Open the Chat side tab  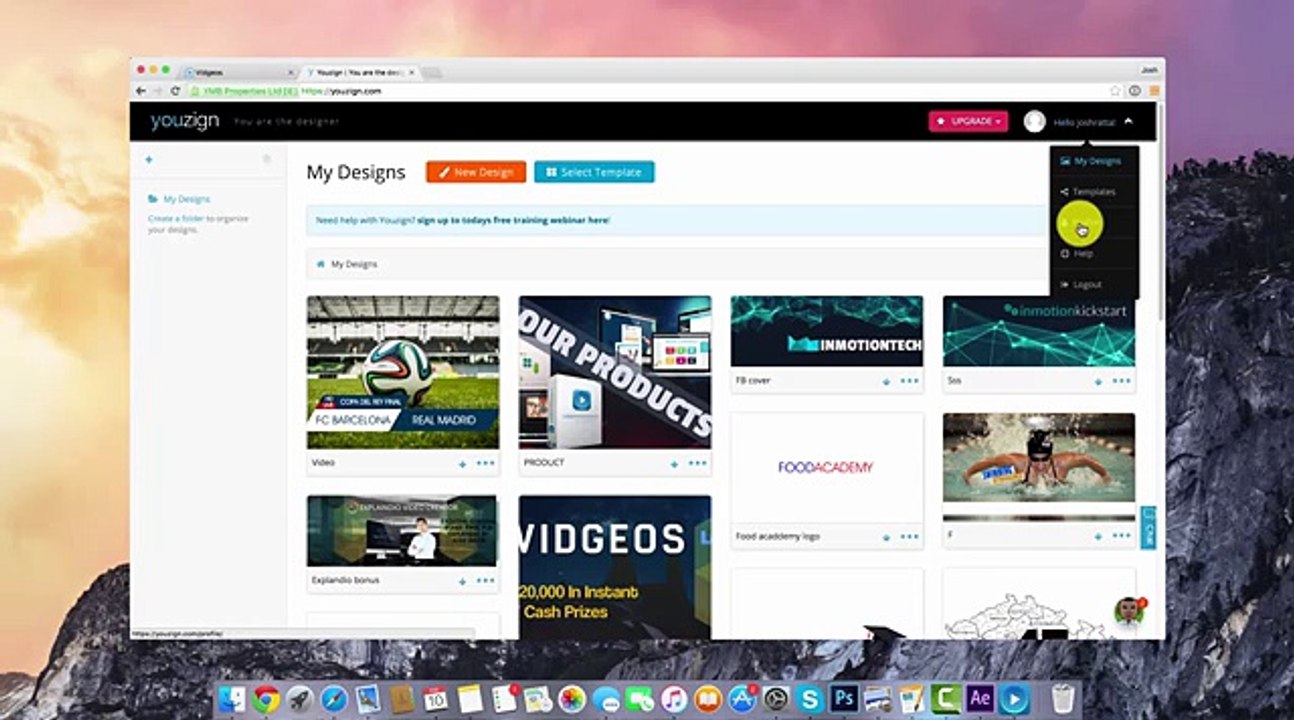(x=1149, y=528)
